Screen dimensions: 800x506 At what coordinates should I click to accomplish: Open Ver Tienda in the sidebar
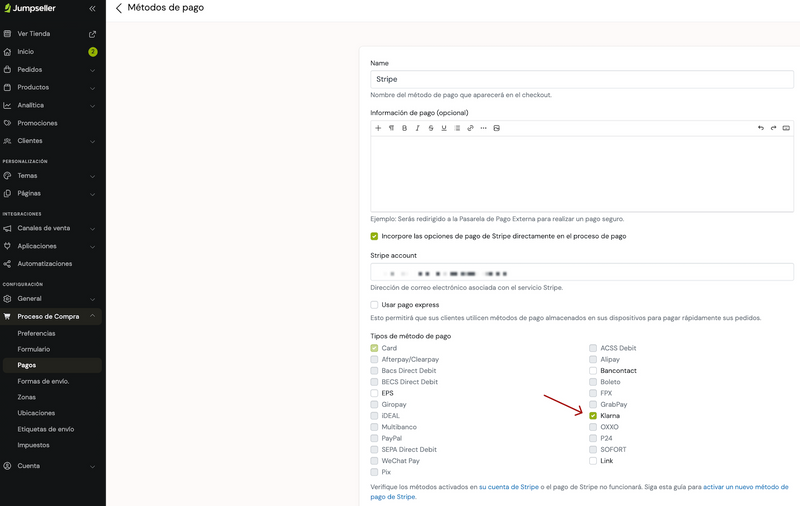coord(34,34)
